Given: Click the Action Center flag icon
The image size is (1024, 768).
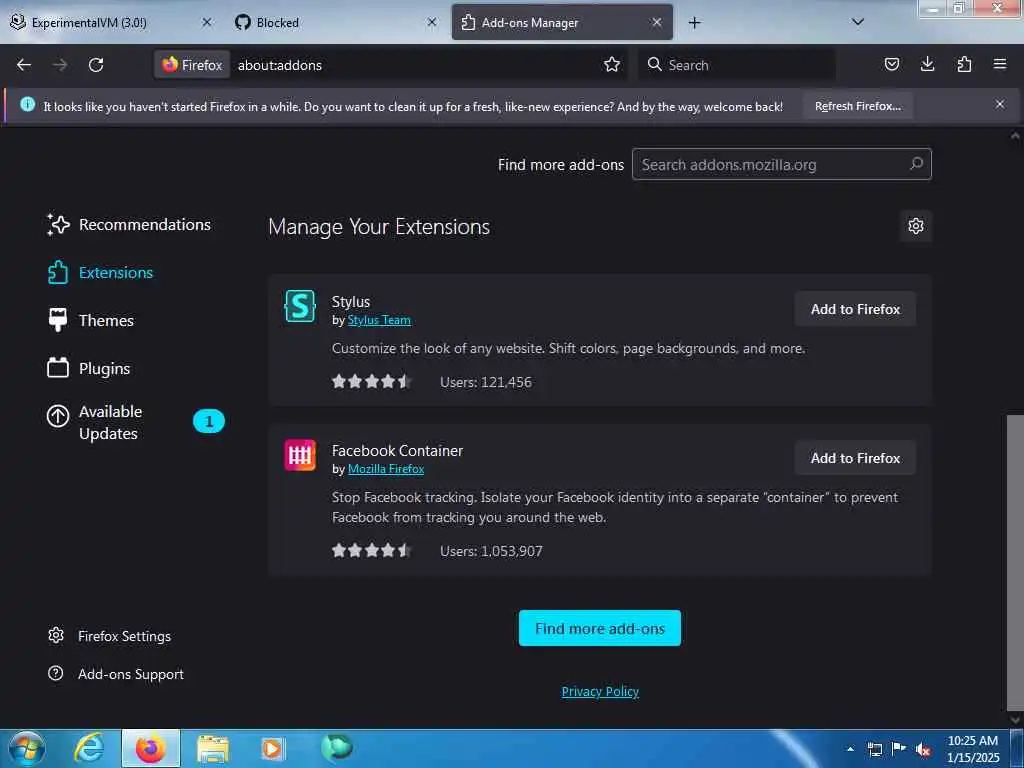Looking at the screenshot, I should click(x=899, y=749).
